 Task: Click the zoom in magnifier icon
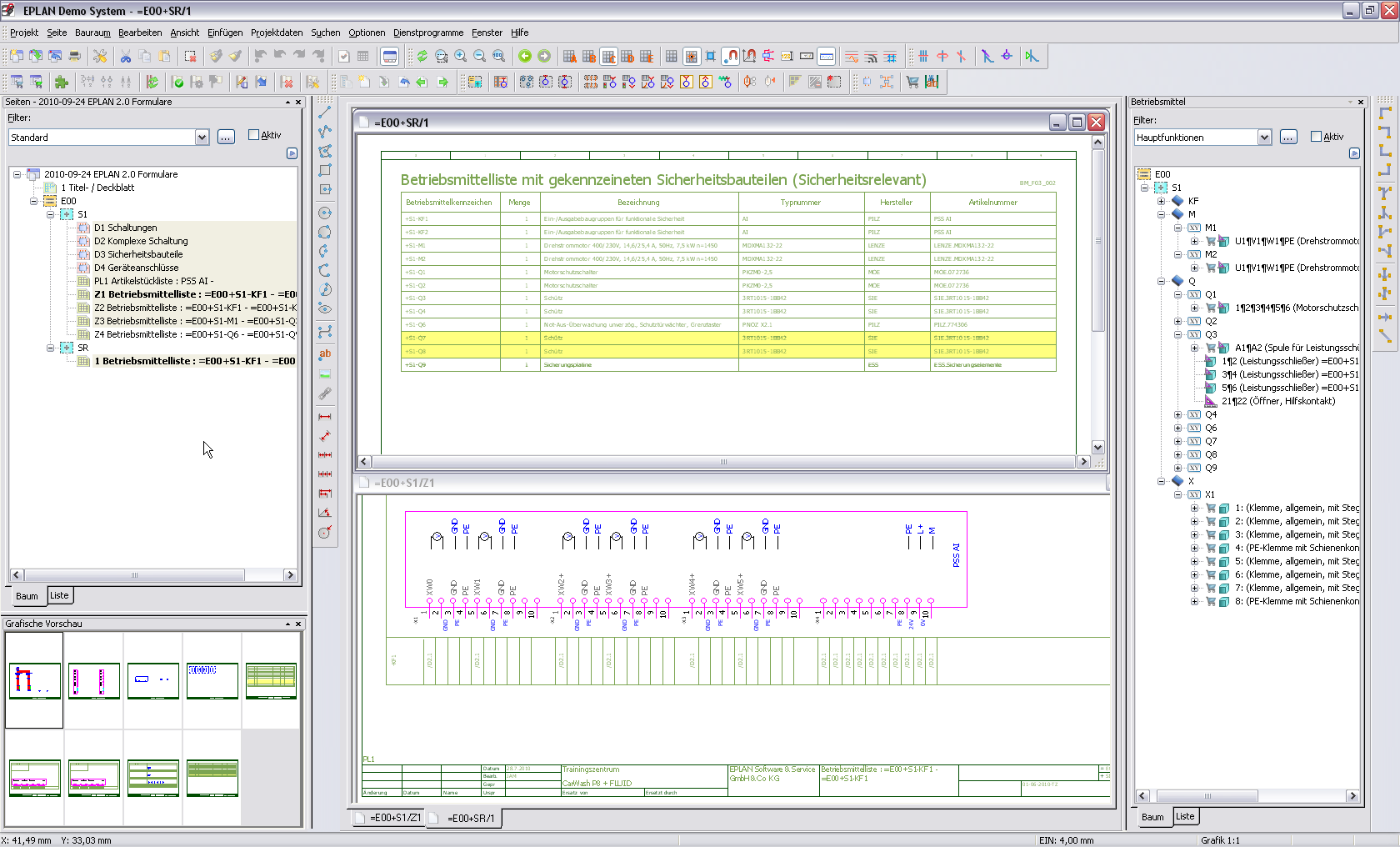click(460, 56)
